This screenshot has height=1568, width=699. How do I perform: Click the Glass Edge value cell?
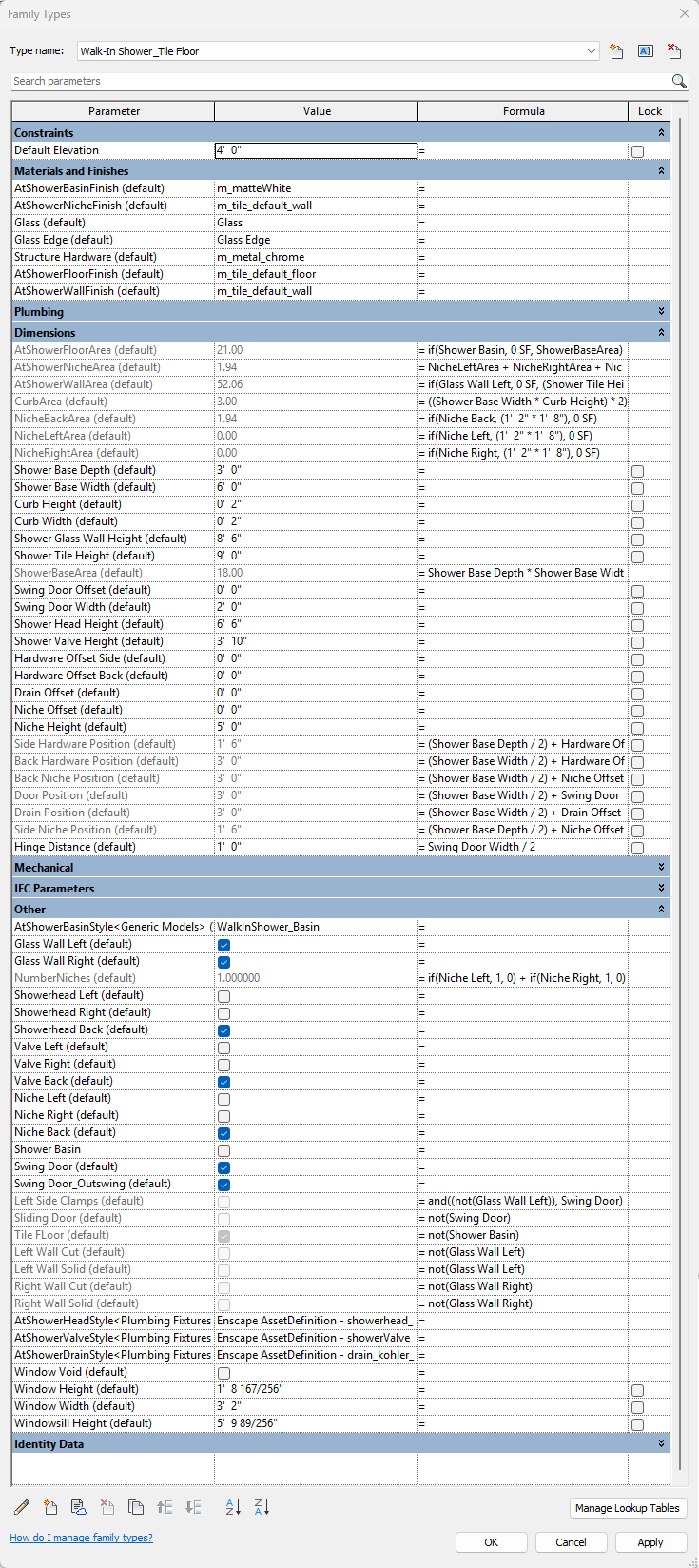coord(316,240)
